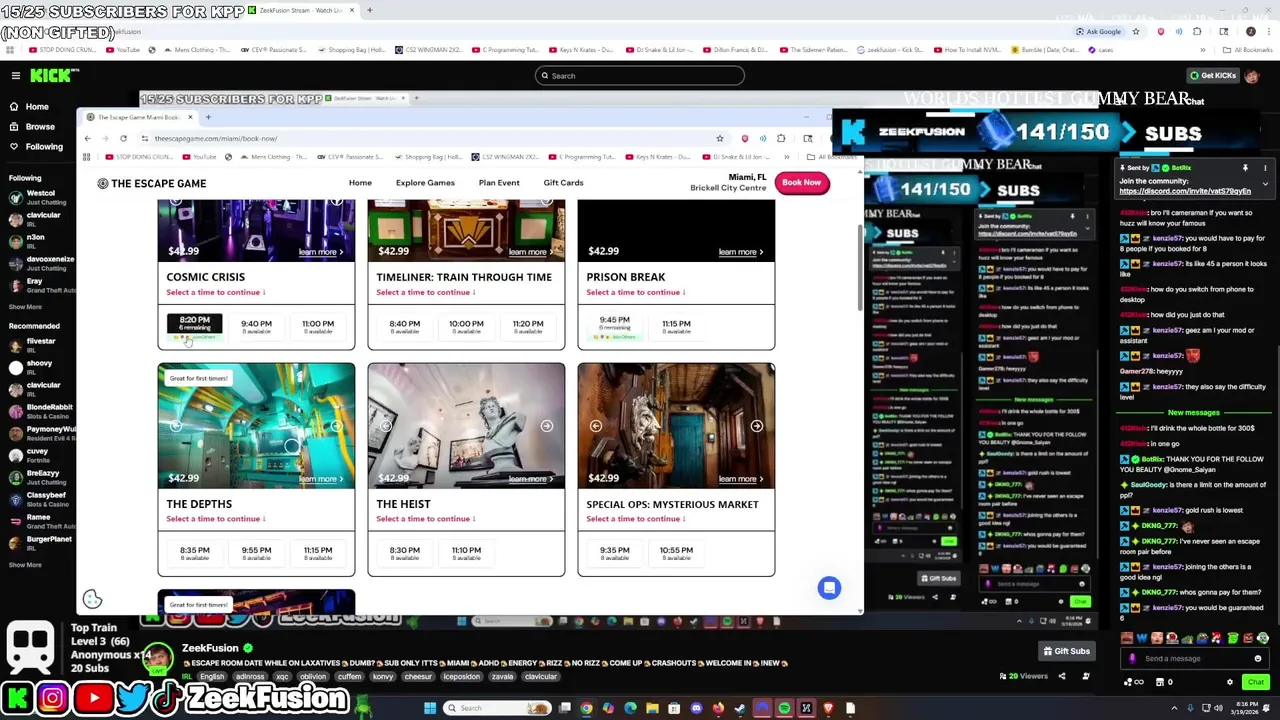The image size is (1280, 720).
Task: Click the pink Book Now button
Action: point(801,182)
